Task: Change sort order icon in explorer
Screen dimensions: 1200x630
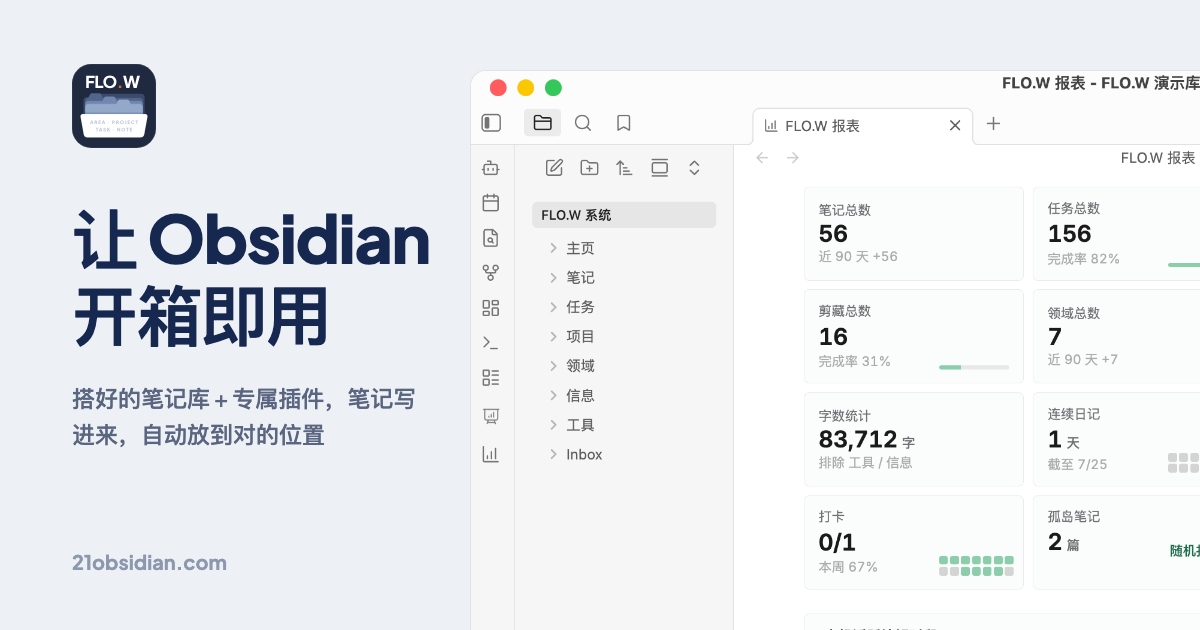Action: click(x=624, y=168)
